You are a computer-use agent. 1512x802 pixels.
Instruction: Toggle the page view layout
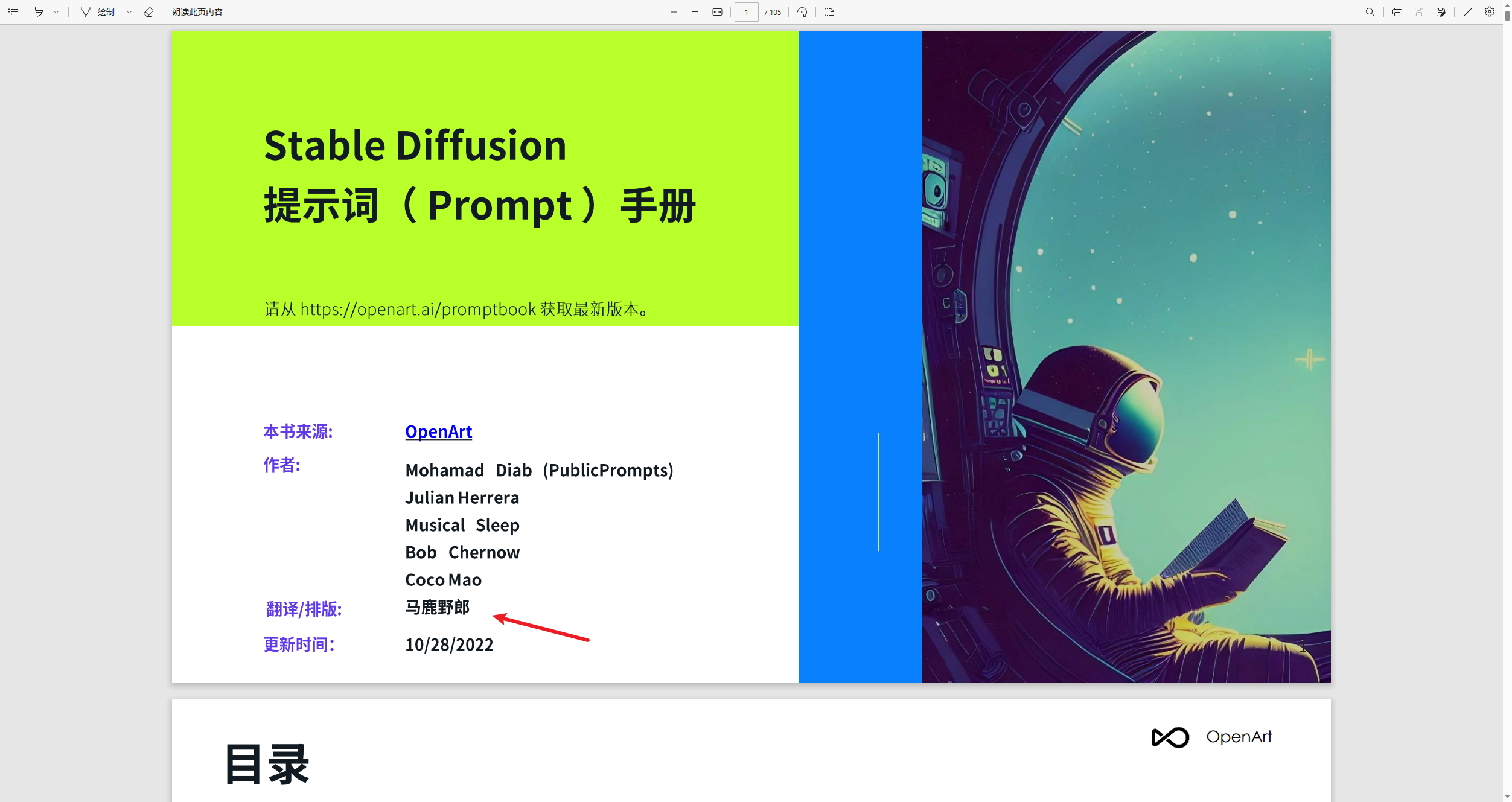coord(829,12)
